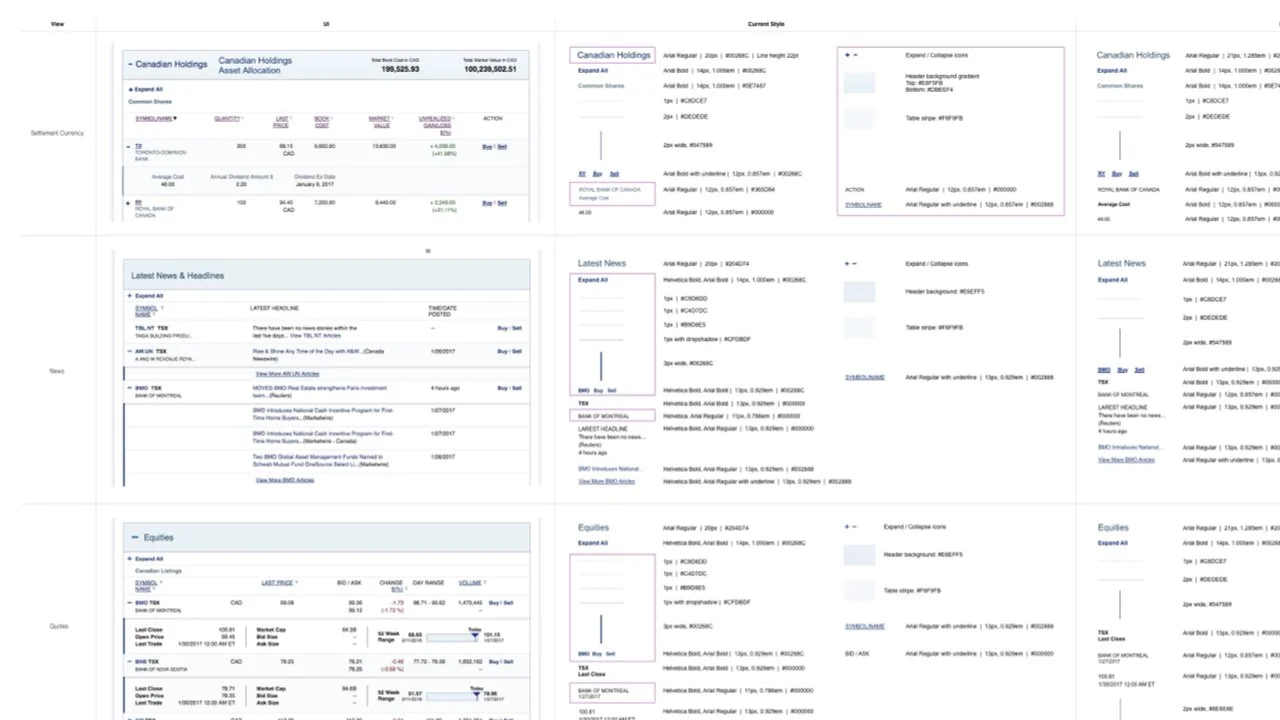The width and height of the screenshot is (1280, 720).
Task: Click Latest News heading in rightmost column
Action: click(x=1122, y=263)
